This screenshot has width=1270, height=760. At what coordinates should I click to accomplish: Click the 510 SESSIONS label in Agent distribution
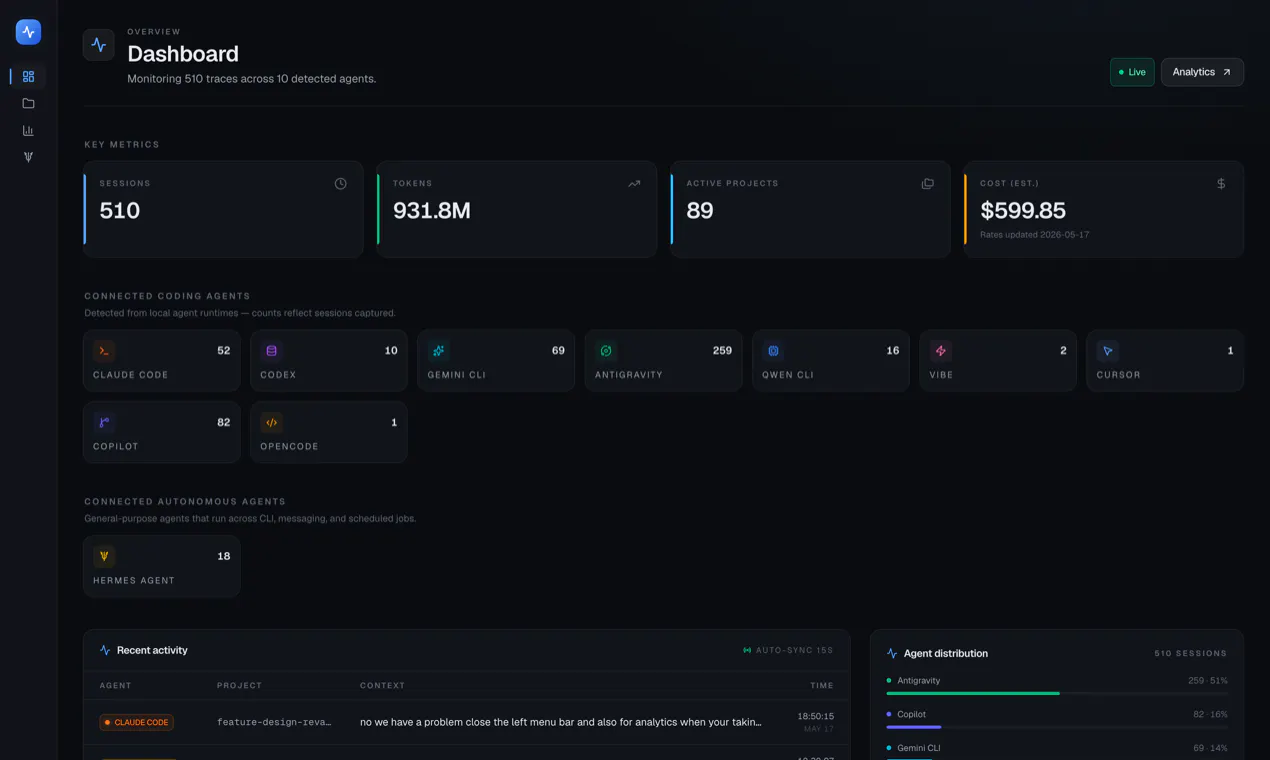point(1190,653)
